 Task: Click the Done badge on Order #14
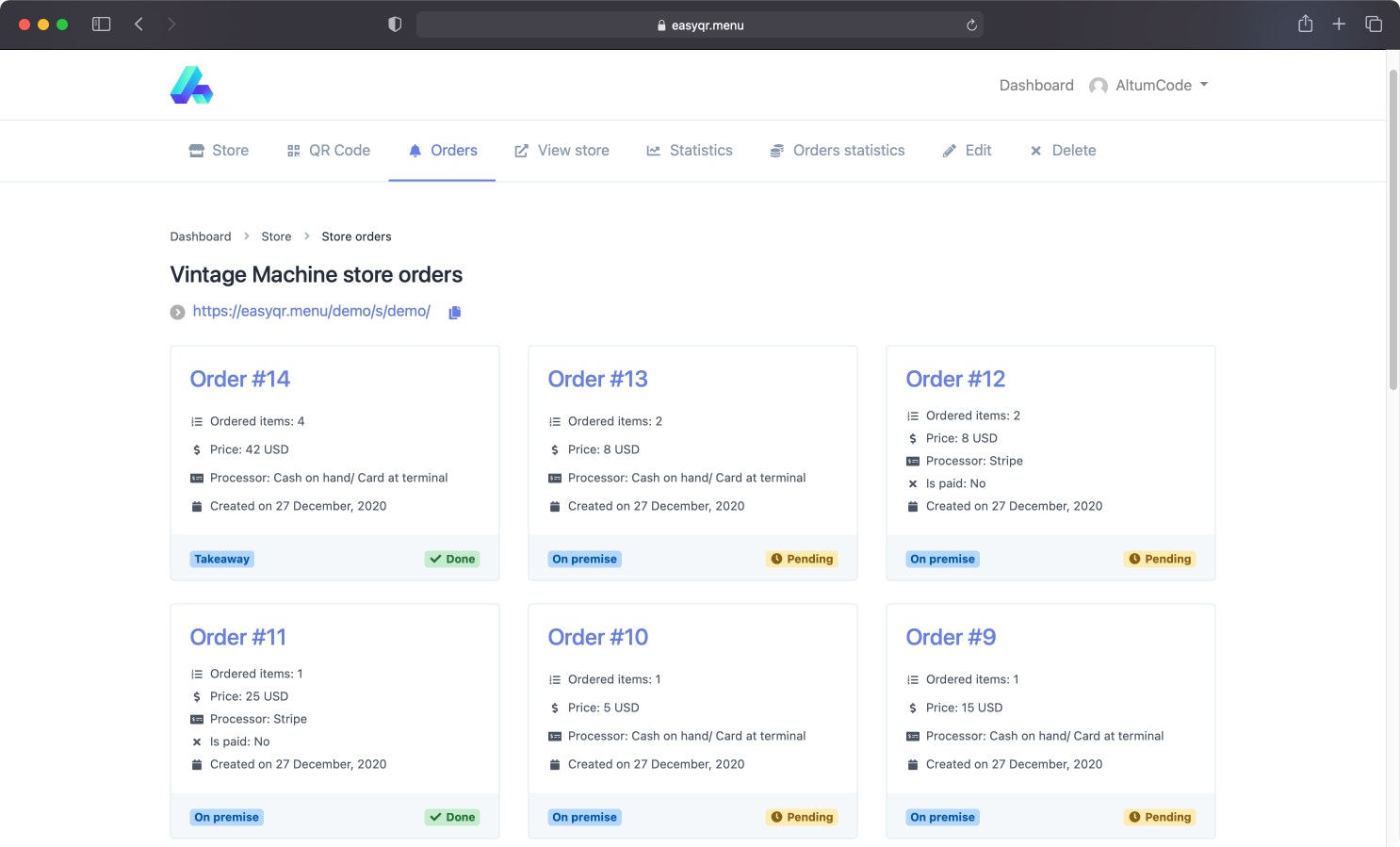point(452,559)
